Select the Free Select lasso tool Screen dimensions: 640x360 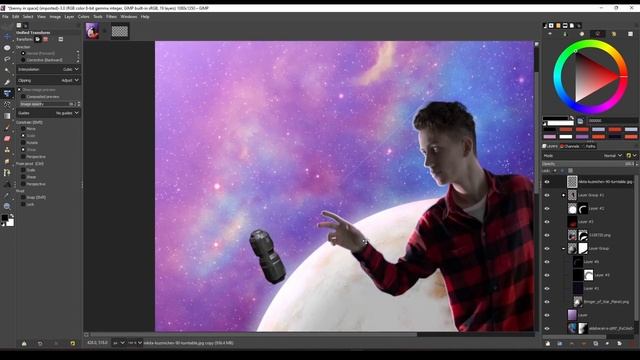(x=7, y=59)
